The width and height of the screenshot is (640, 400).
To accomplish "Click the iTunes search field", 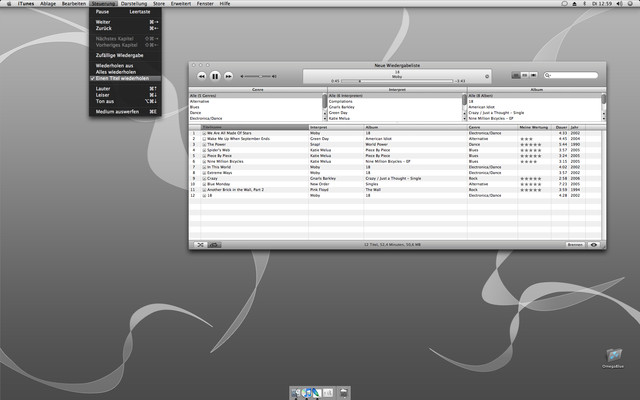I will 573,75.
